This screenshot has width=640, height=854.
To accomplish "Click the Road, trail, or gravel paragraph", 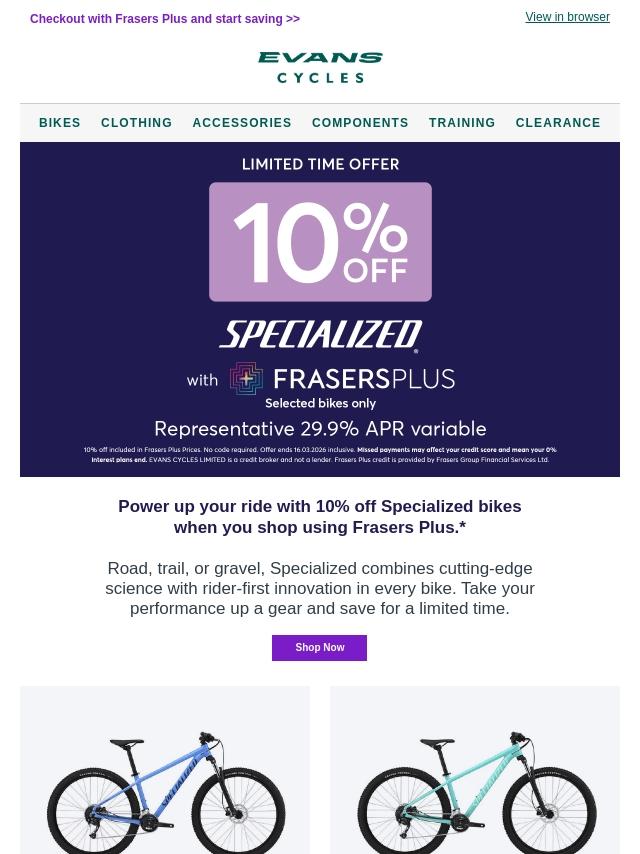I will pos(320,588).
